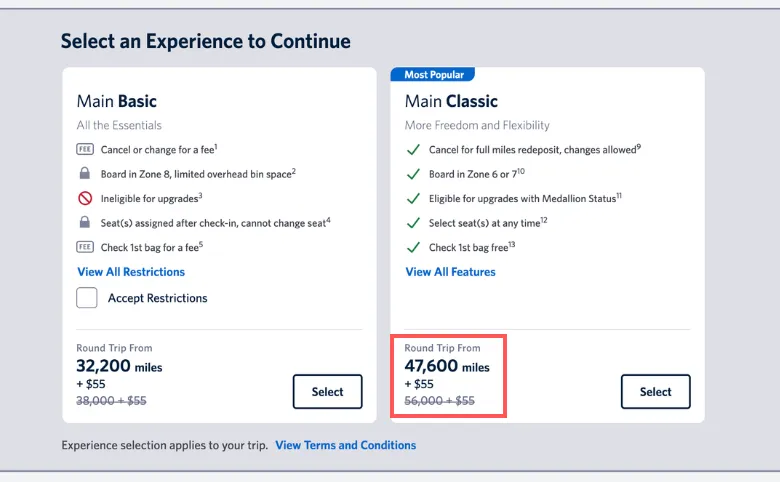Click checkmark beside Check 1st bag free
The image size is (780, 482).
pyautogui.click(x=412, y=247)
